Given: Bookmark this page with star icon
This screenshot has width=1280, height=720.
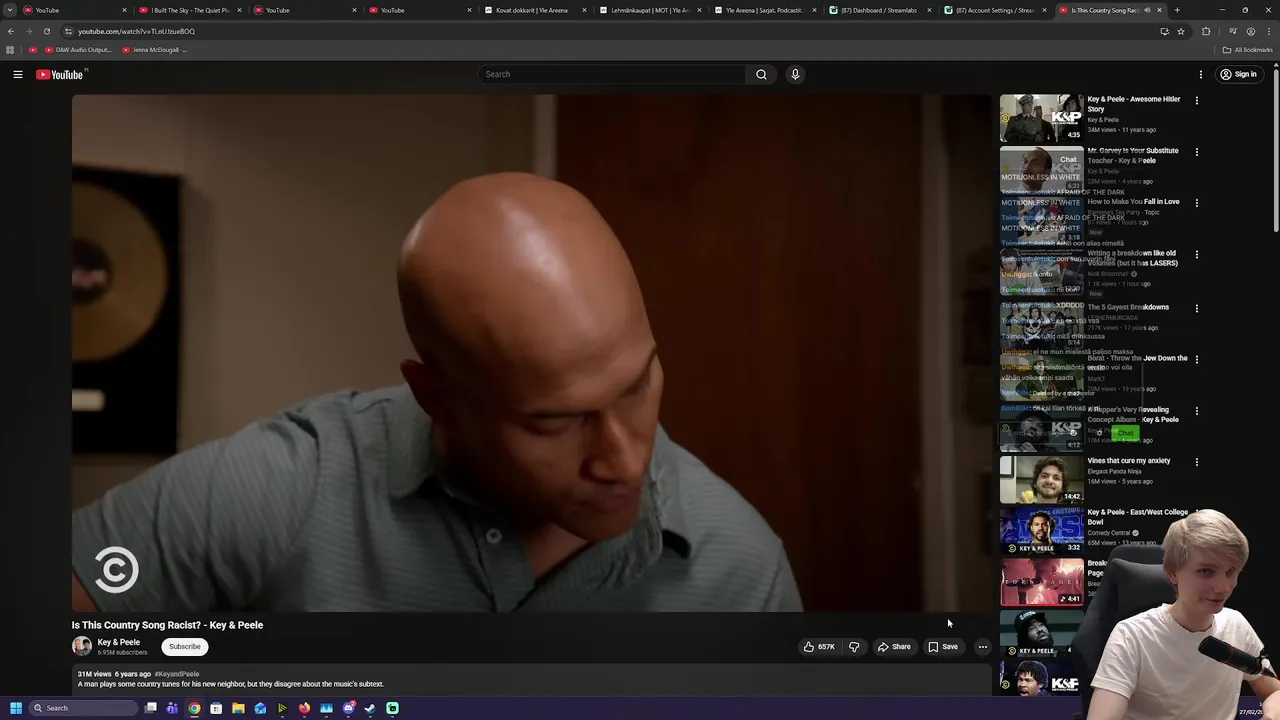Looking at the screenshot, I should pyautogui.click(x=1181, y=31).
